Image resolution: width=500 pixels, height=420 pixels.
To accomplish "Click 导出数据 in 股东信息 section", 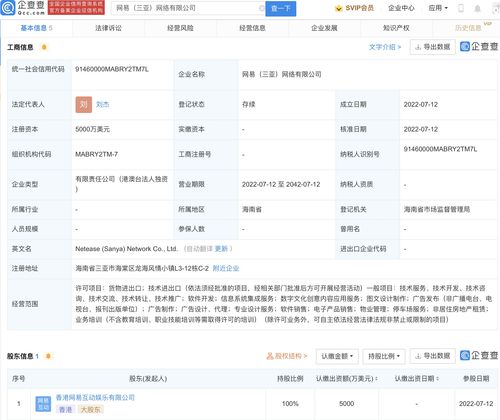I will [433, 356].
